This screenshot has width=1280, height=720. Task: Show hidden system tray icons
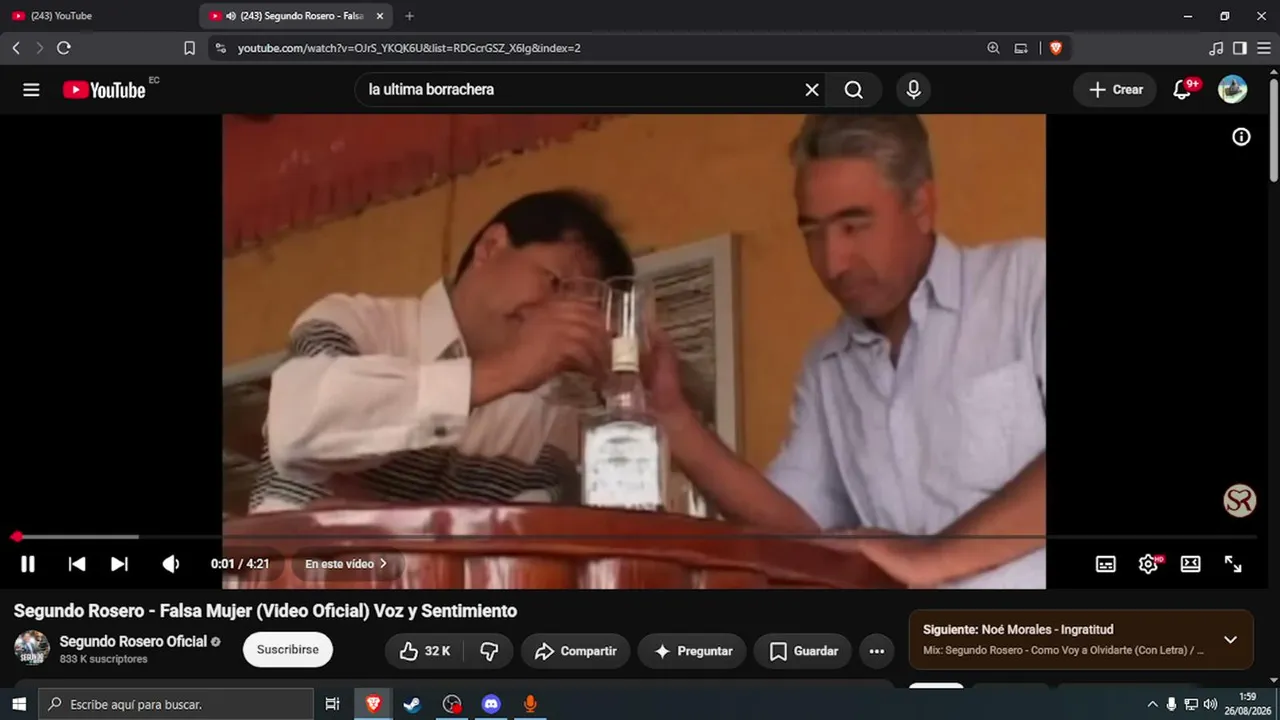pos(1152,704)
